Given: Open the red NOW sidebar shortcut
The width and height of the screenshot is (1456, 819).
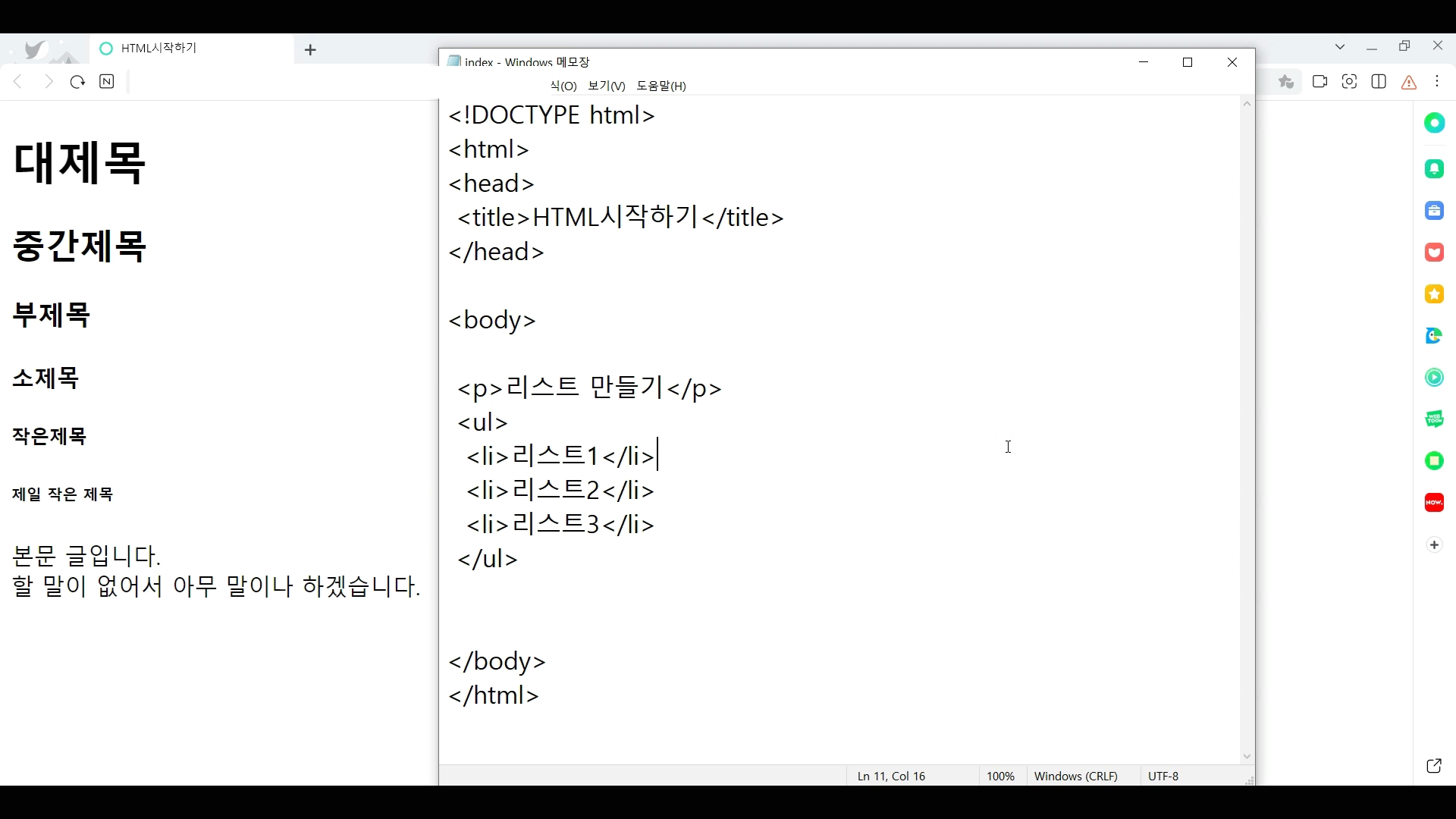Looking at the screenshot, I should point(1434,502).
